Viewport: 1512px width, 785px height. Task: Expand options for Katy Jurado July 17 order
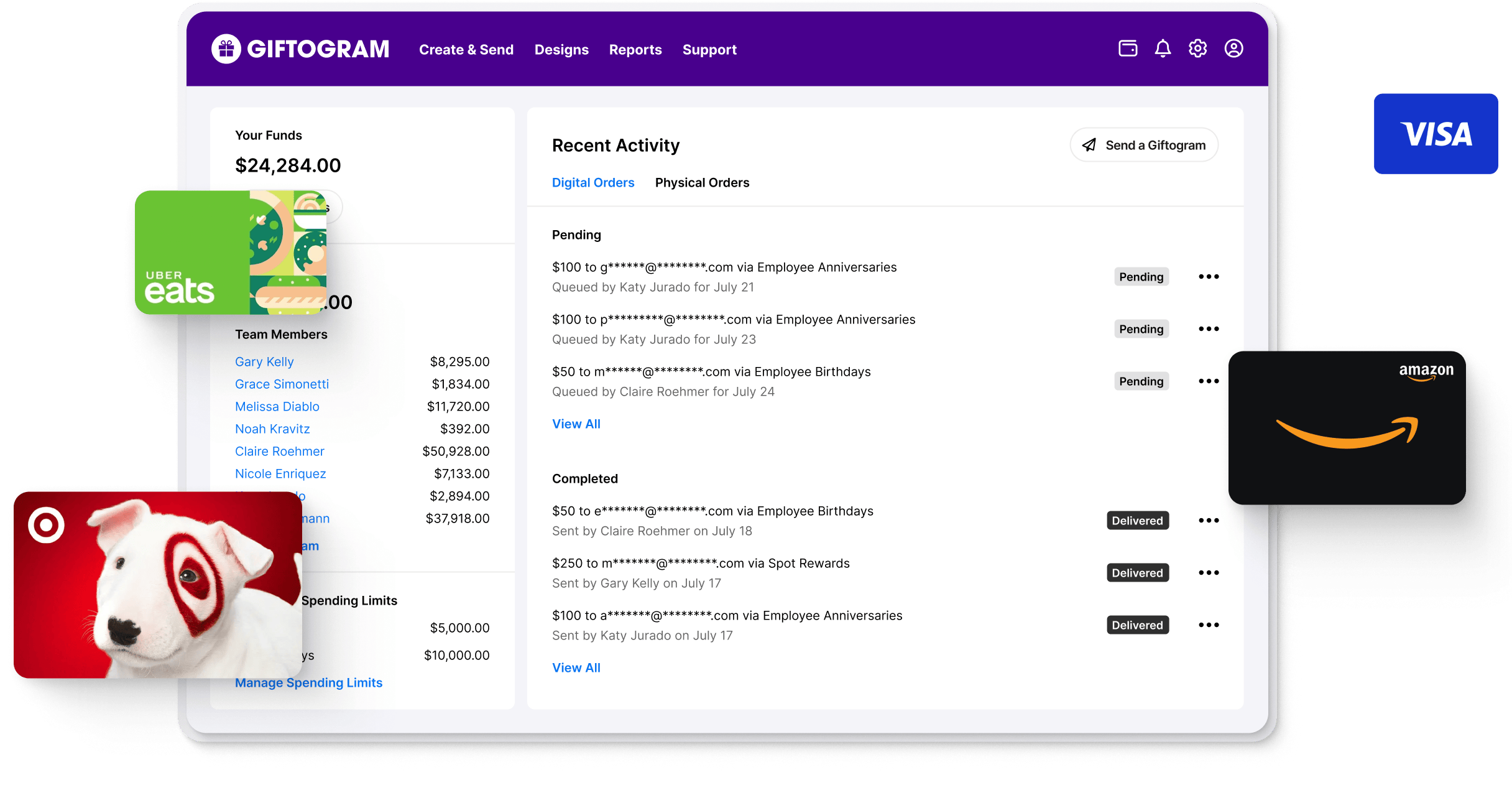(x=1209, y=625)
